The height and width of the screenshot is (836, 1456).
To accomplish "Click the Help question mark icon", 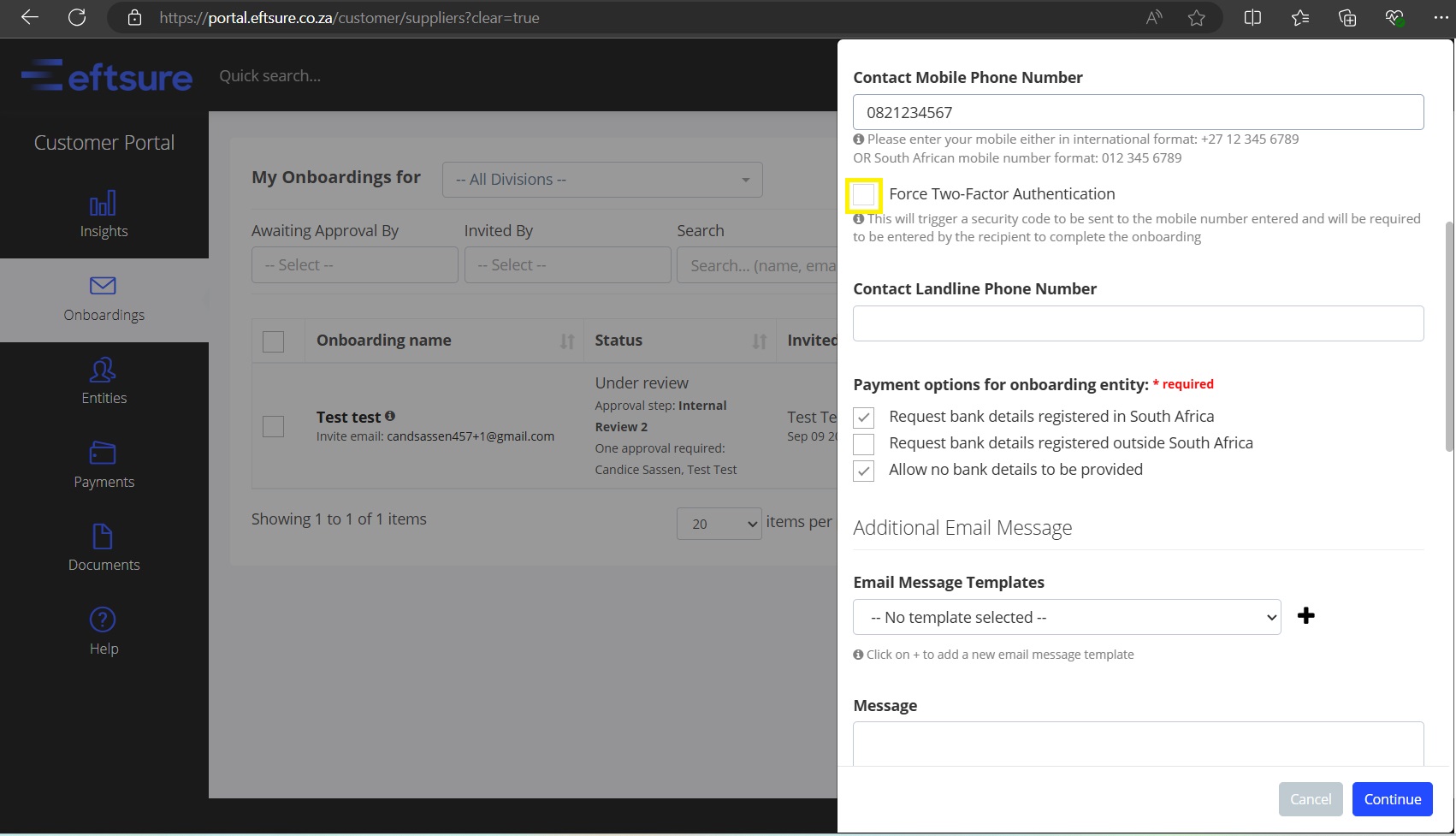I will tap(103, 620).
